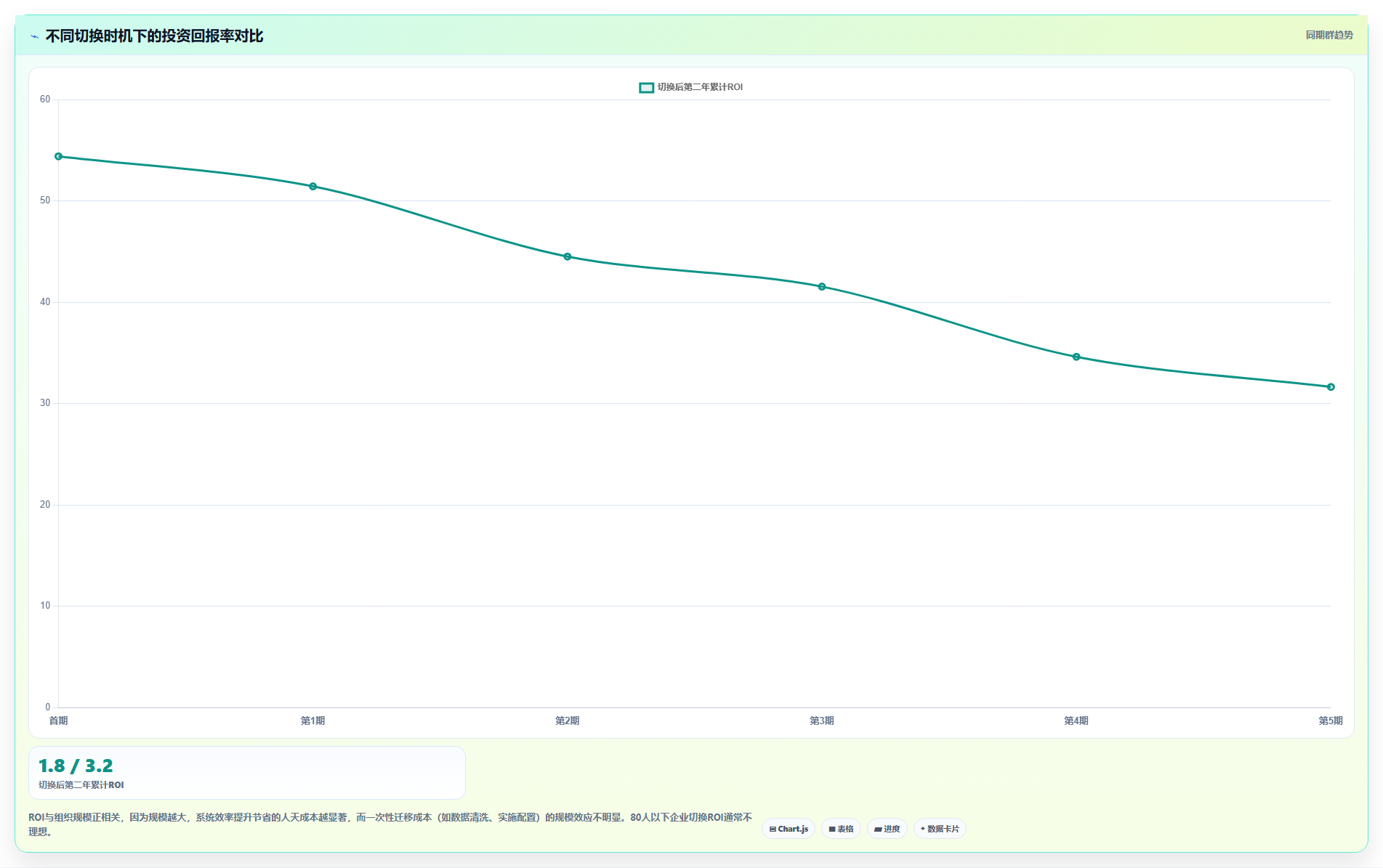Click the title 不同切换时机下的投资回报率对比
This screenshot has width=1383, height=868.
click(154, 36)
